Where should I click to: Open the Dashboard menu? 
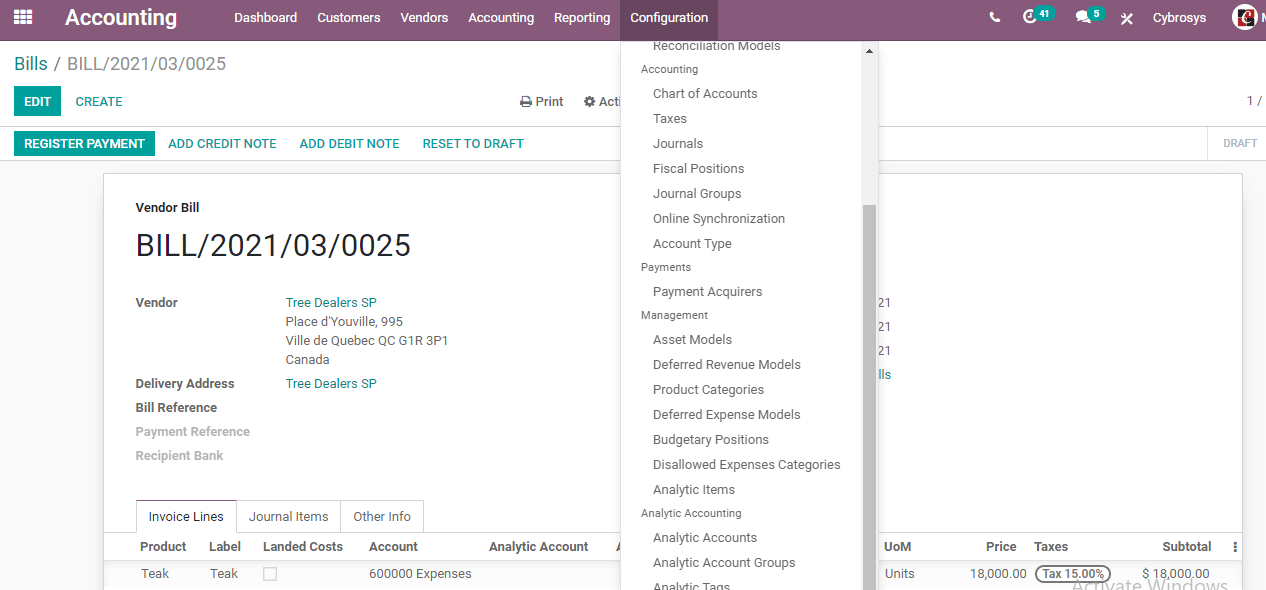pyautogui.click(x=266, y=18)
